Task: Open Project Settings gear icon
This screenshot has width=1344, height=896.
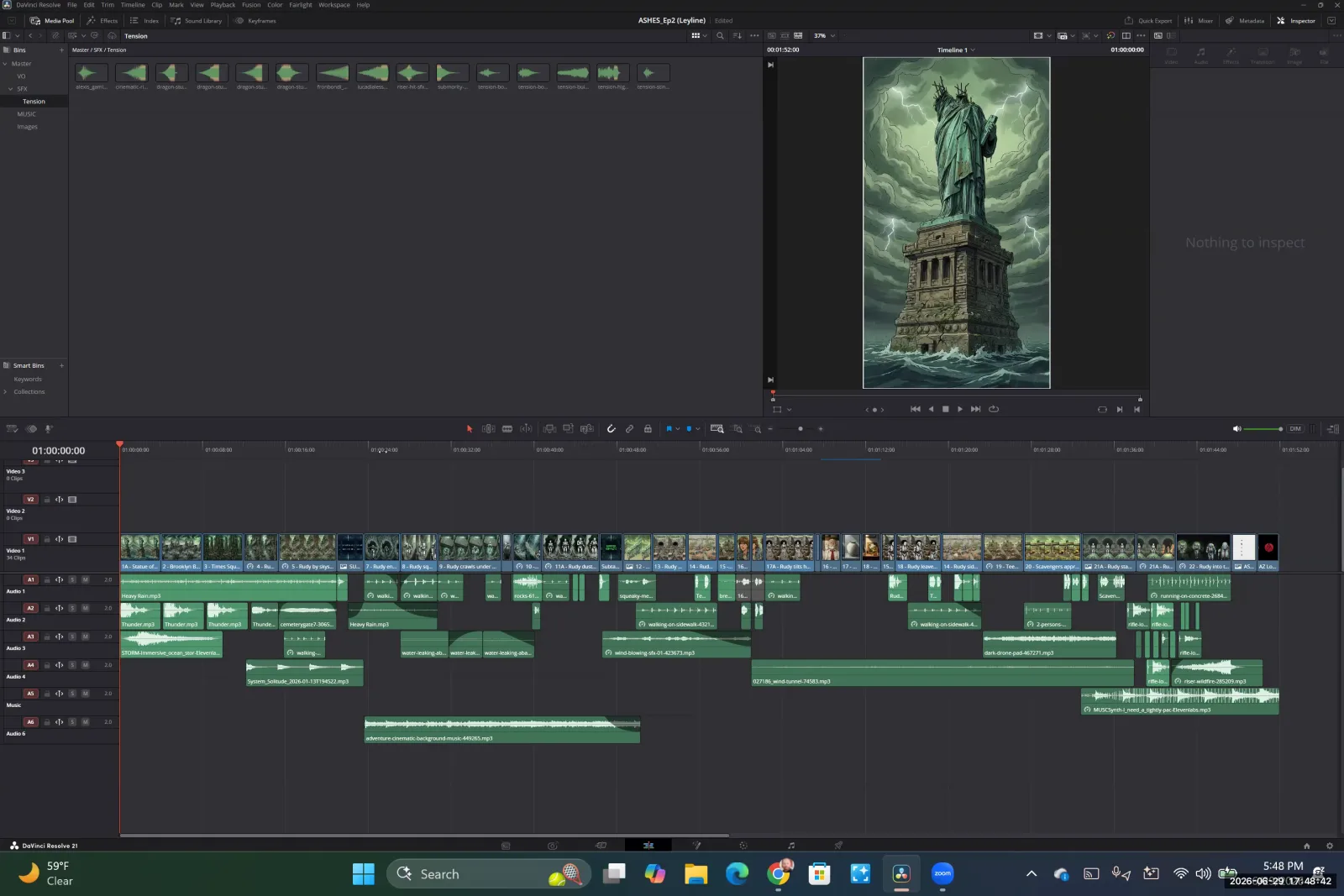Action: coord(1330,846)
